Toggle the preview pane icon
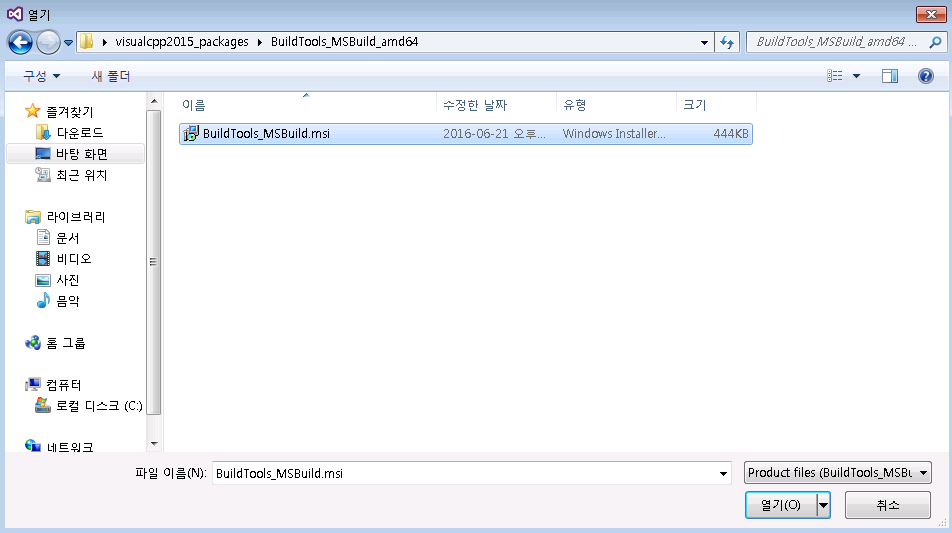 890,76
